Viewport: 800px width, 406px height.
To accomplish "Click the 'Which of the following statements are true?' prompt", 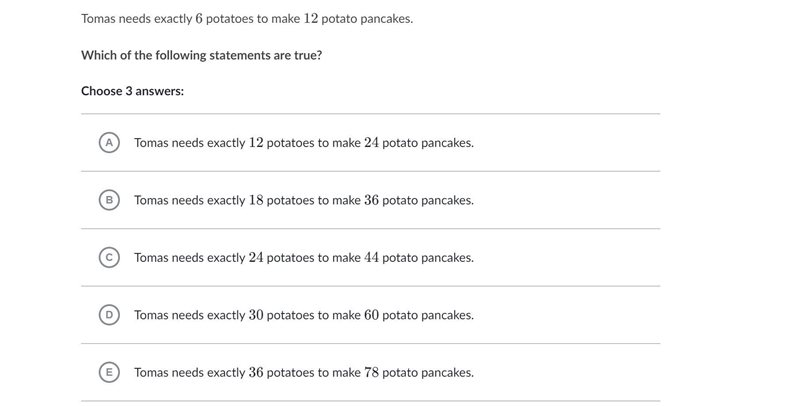I will pyautogui.click(x=202, y=55).
